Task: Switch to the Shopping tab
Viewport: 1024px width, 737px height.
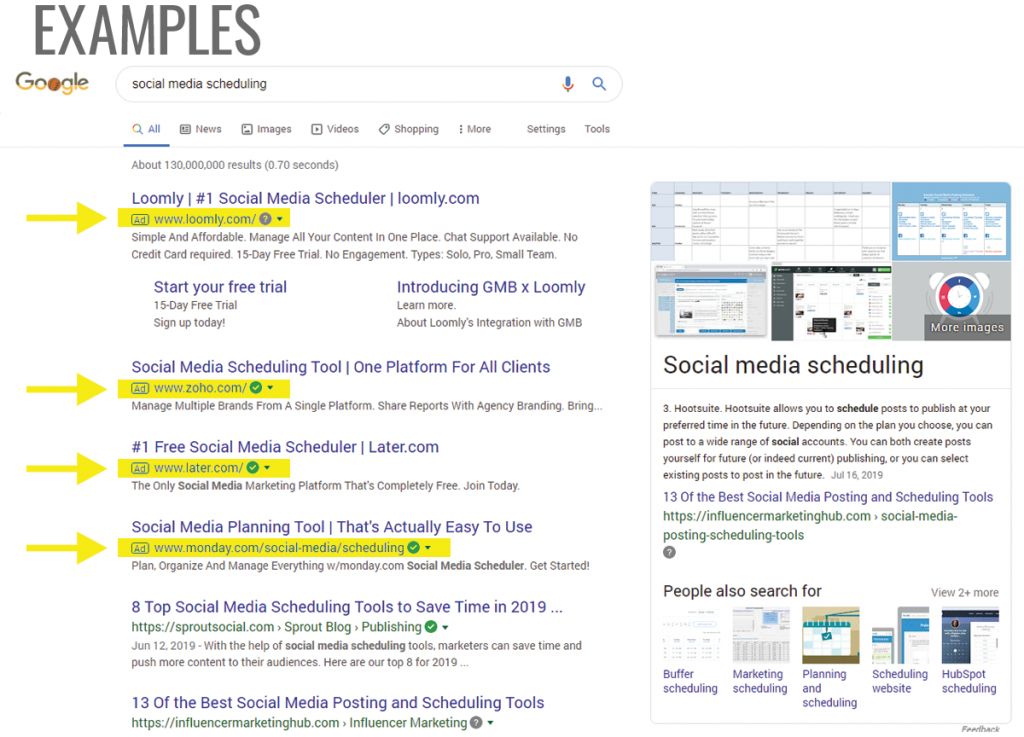Action: (x=409, y=129)
